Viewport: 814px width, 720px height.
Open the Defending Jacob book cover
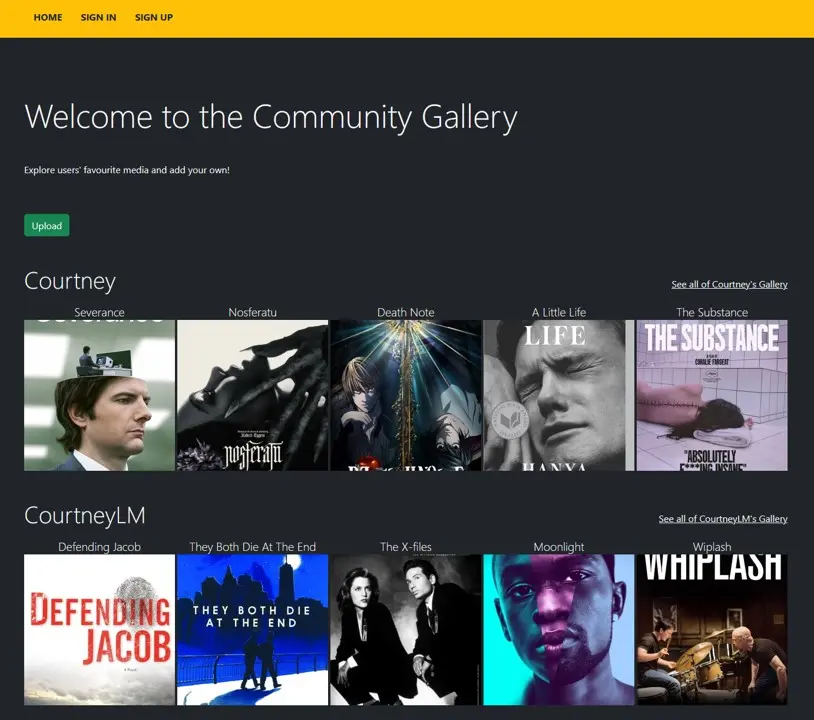99,629
